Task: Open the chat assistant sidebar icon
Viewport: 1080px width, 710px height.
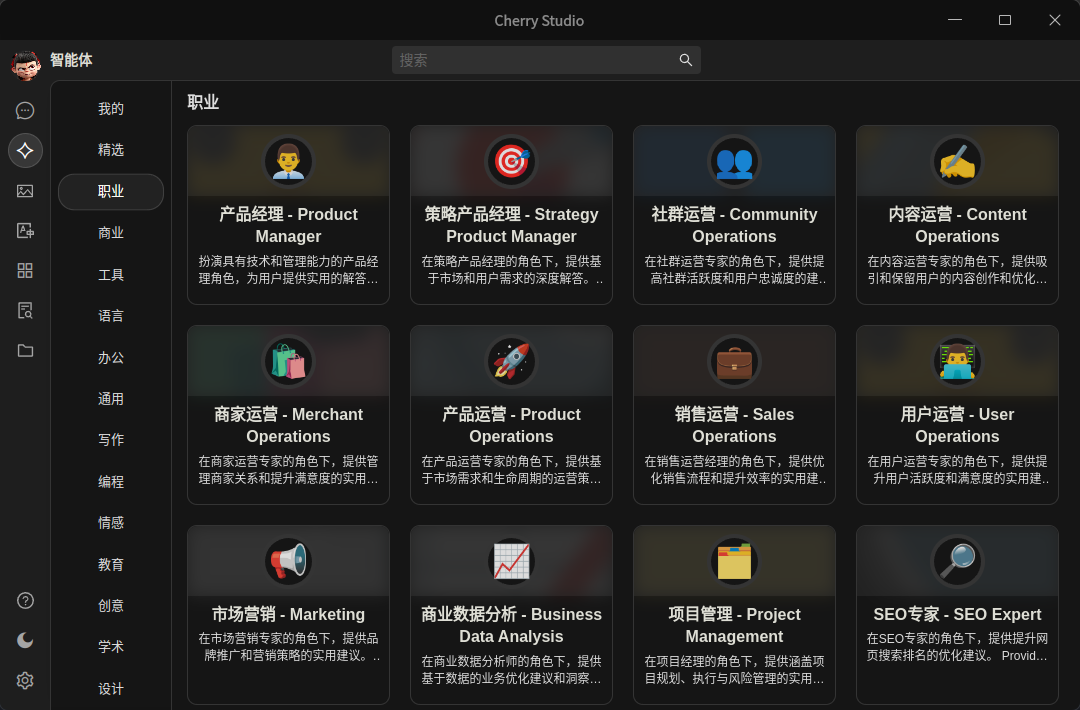Action: [25, 111]
